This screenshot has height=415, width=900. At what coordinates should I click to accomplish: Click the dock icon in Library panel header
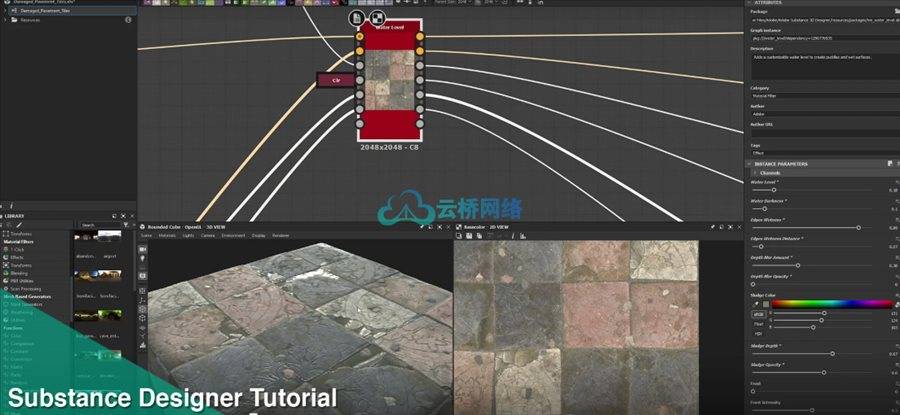[114, 216]
